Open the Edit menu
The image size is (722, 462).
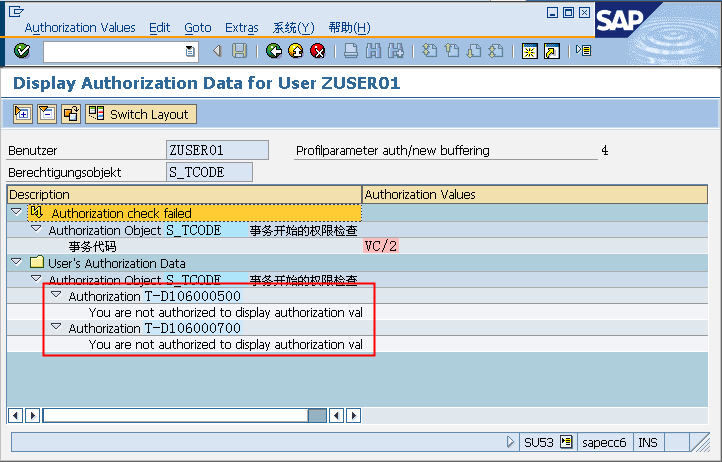click(x=159, y=28)
